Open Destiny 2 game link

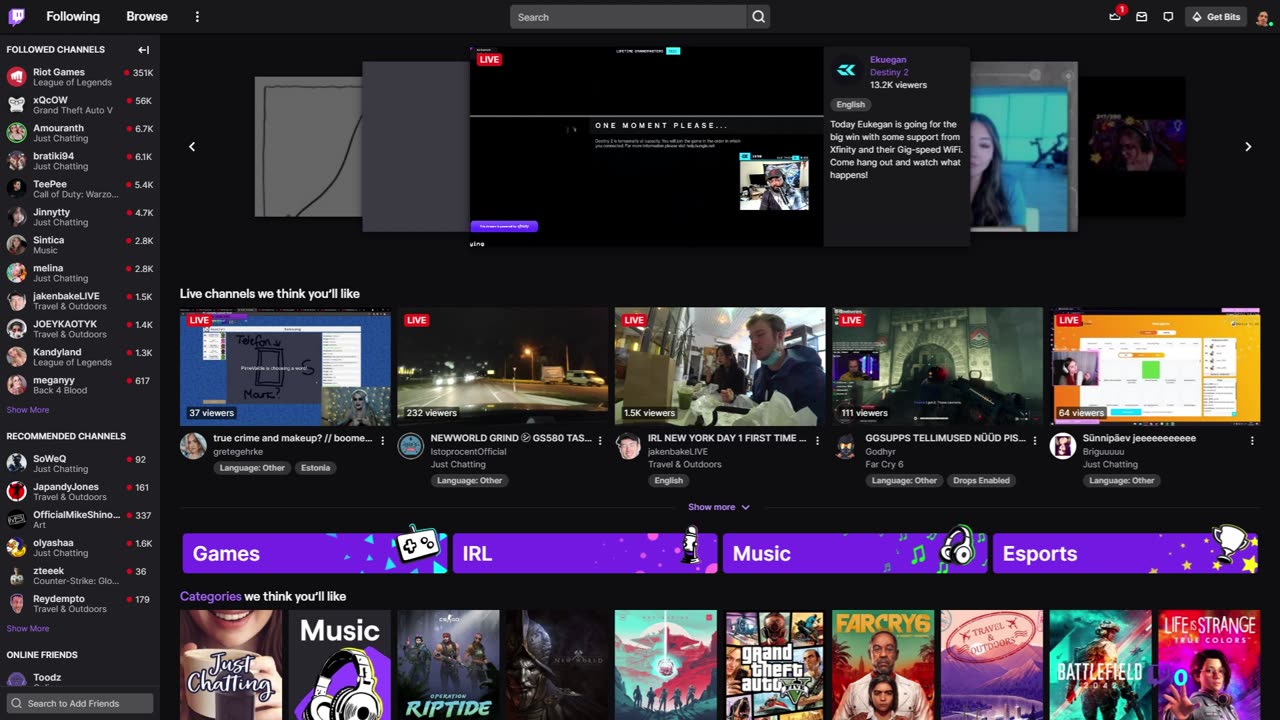tap(889, 73)
